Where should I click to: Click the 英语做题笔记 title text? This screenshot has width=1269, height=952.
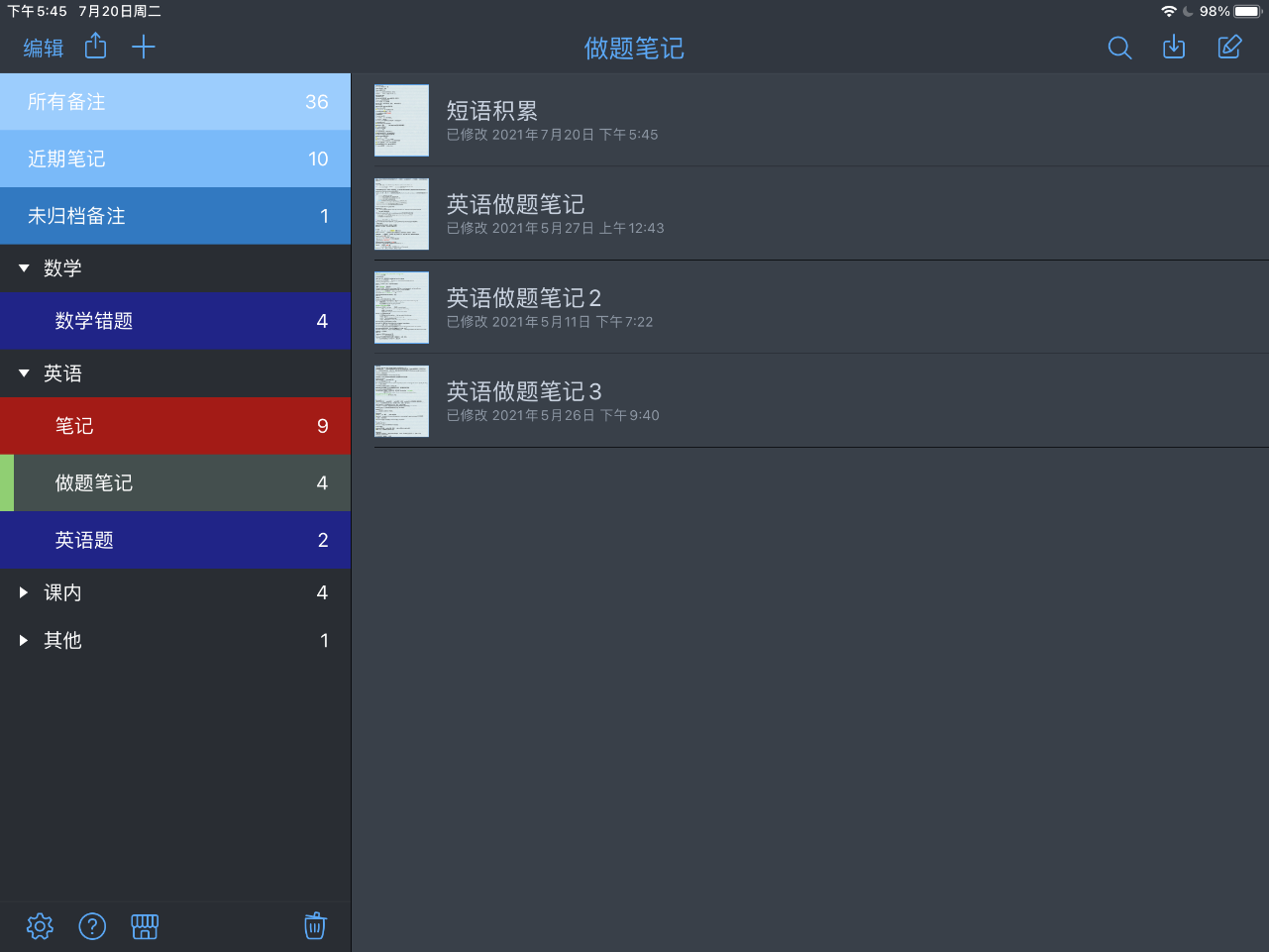(x=515, y=204)
